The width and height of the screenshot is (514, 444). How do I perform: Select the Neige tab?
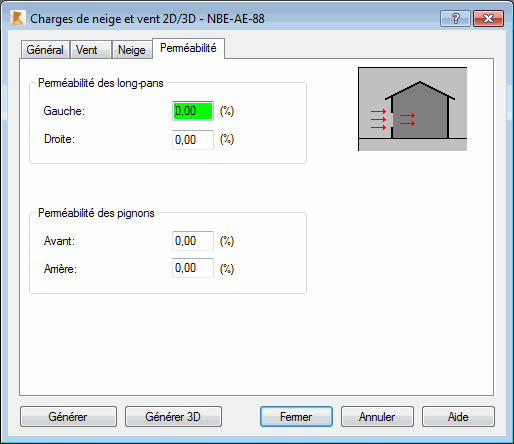point(132,50)
